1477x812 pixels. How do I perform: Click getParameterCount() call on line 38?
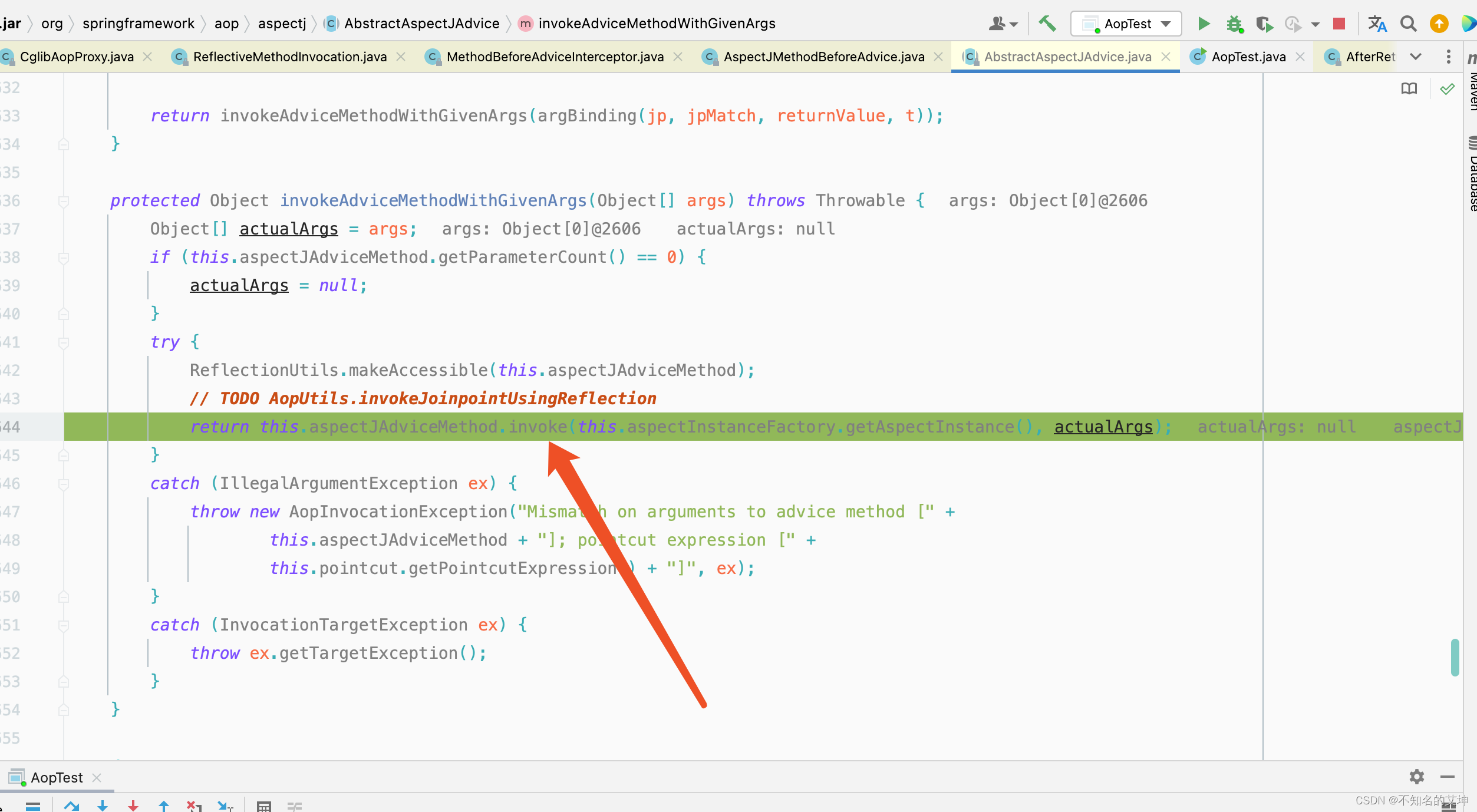(532, 257)
